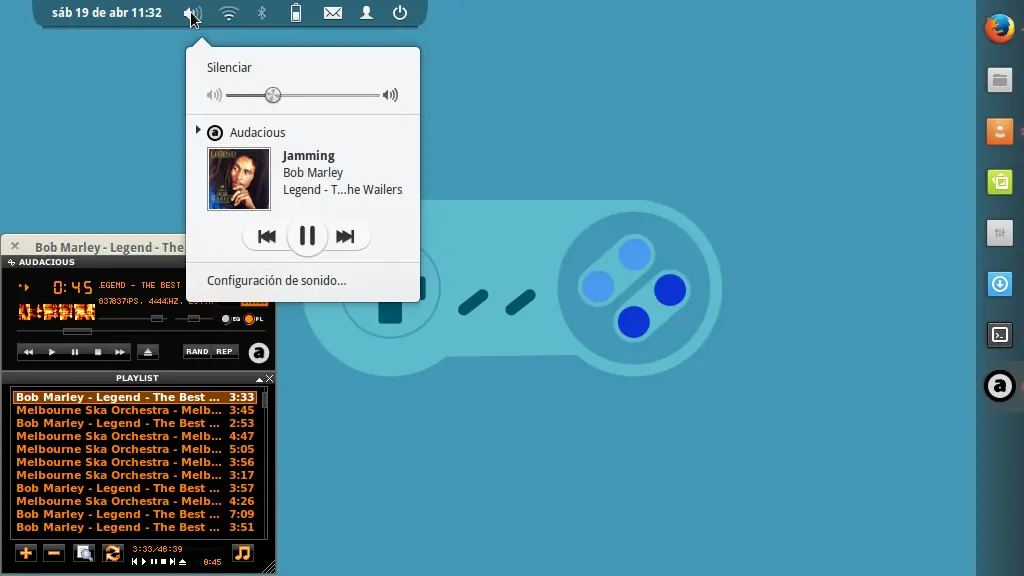Click the Audacious spectrum visualizer
Screen dimensions: 1024x576
57,312
